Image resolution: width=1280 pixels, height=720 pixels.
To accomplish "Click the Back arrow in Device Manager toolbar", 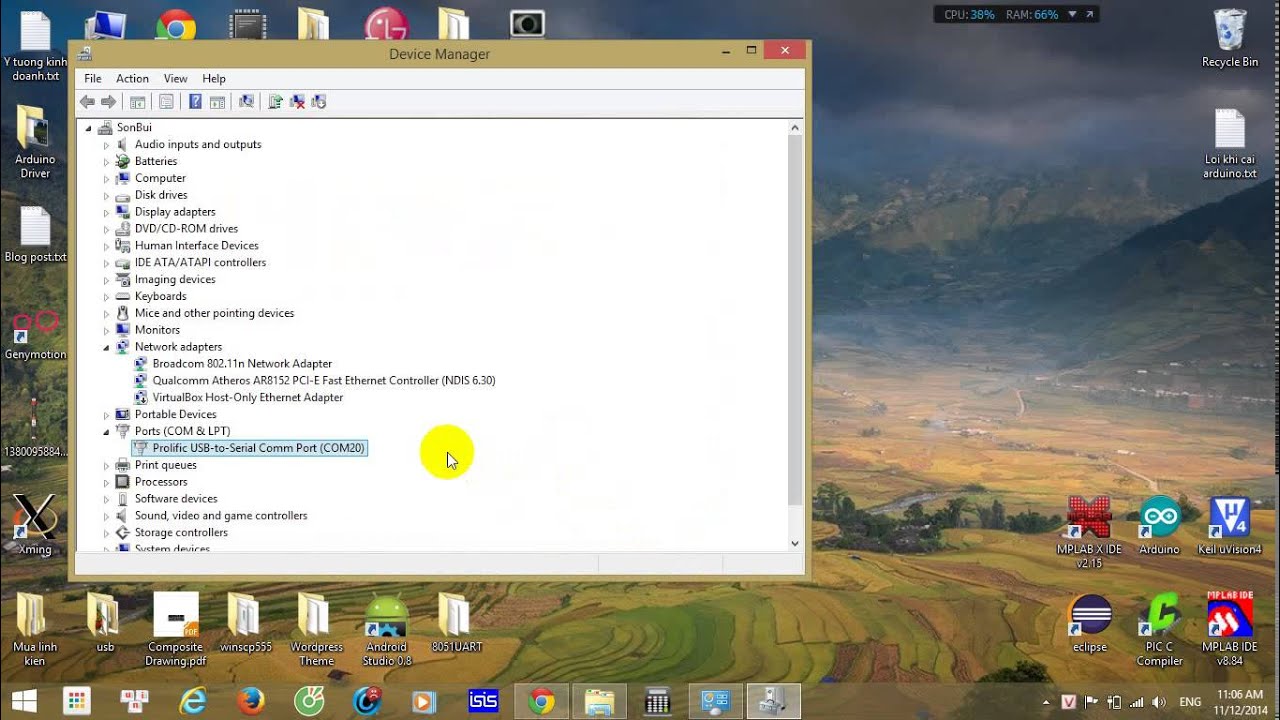I will 87,102.
